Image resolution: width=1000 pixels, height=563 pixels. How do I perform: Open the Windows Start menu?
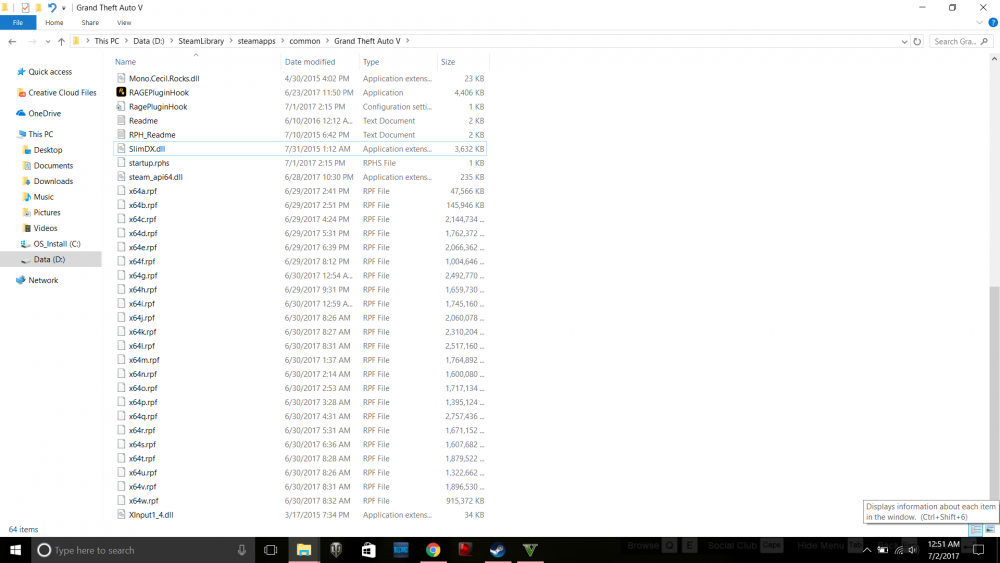point(15,550)
